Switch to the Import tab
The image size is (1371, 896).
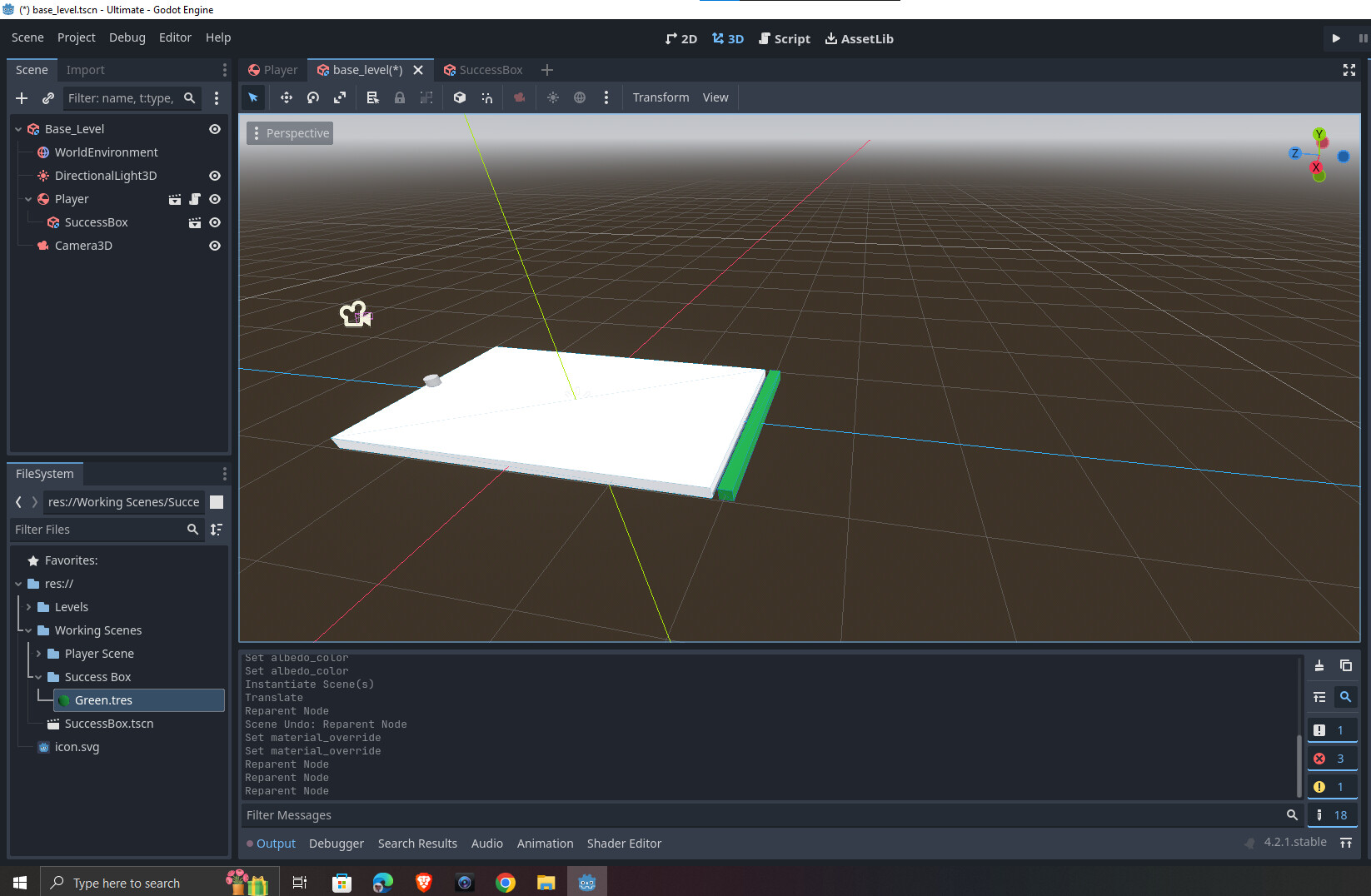85,70
